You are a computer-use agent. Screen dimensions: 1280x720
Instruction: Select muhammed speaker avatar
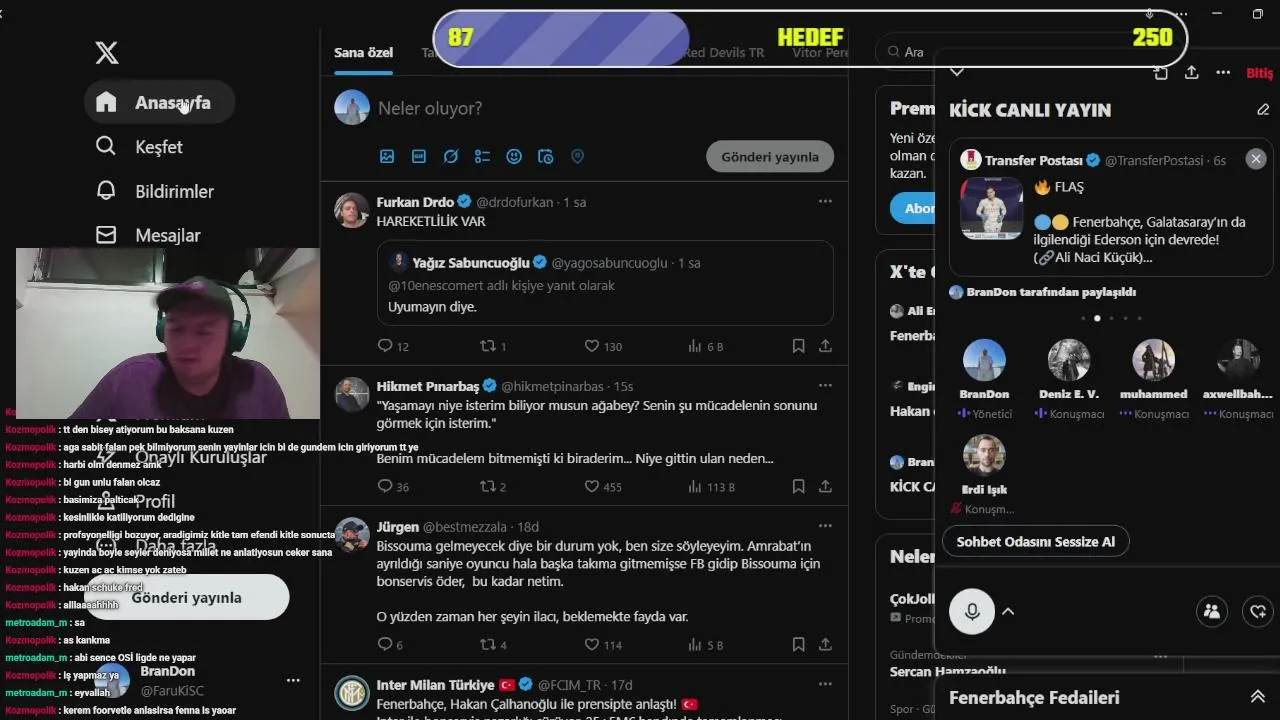(1154, 360)
